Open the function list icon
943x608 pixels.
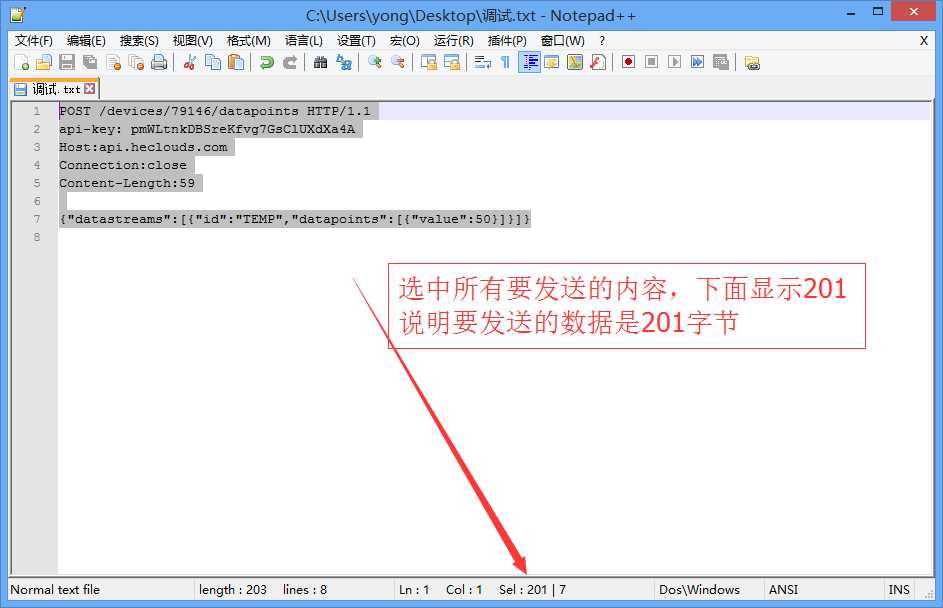pyautogui.click(x=598, y=63)
